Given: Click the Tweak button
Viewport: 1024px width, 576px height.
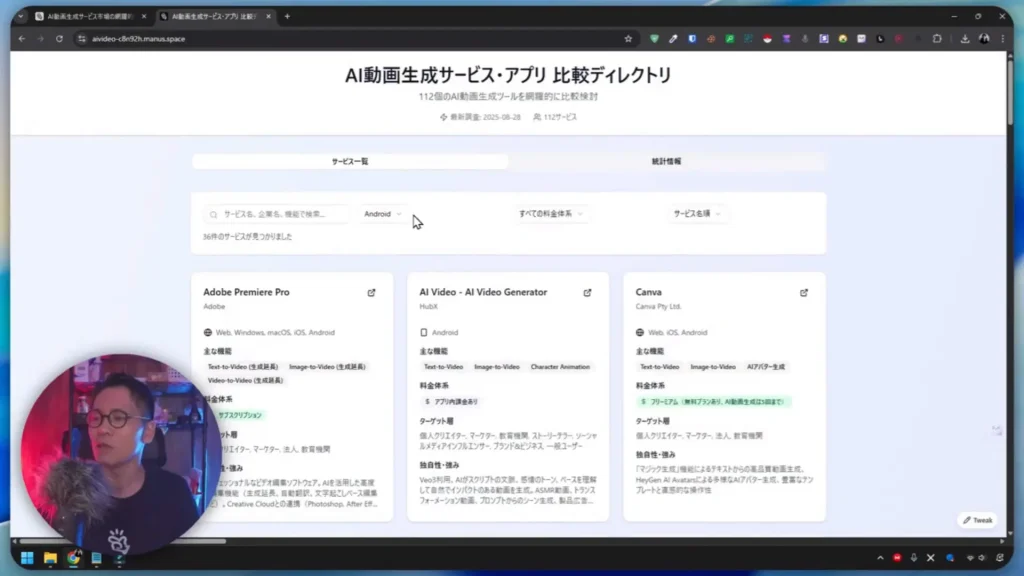Looking at the screenshot, I should pos(978,520).
